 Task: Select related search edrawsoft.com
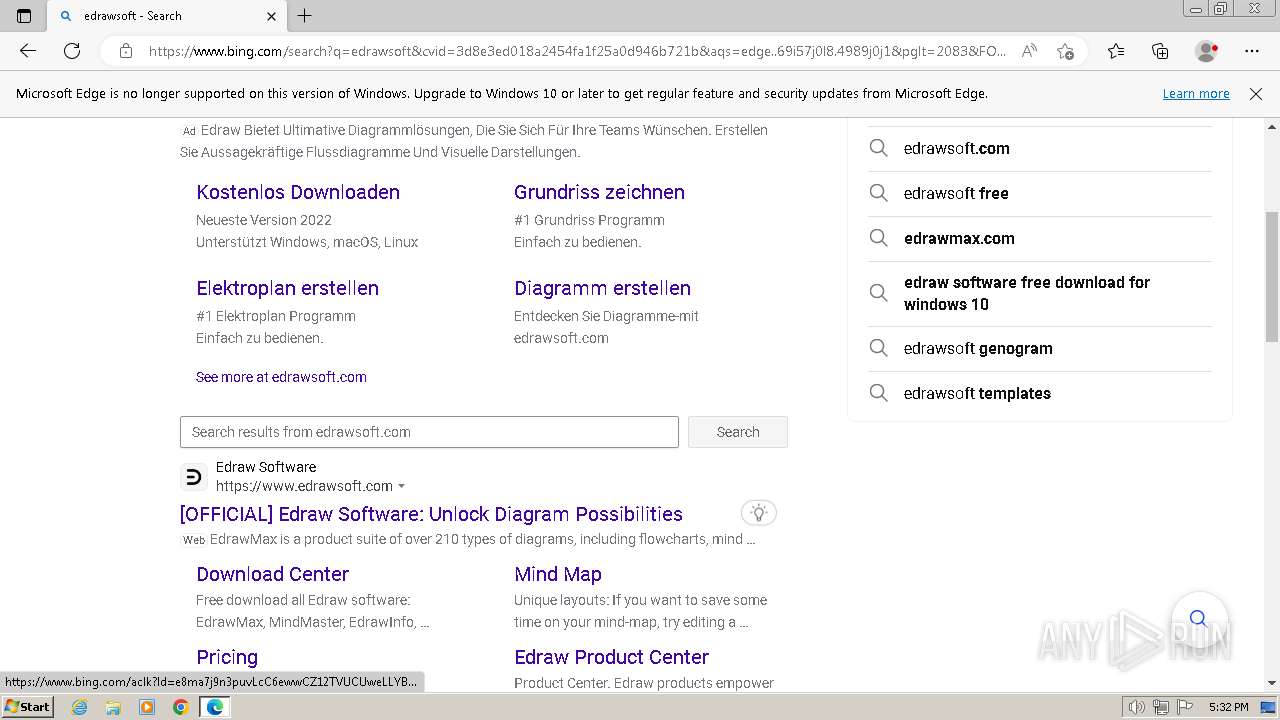click(957, 148)
